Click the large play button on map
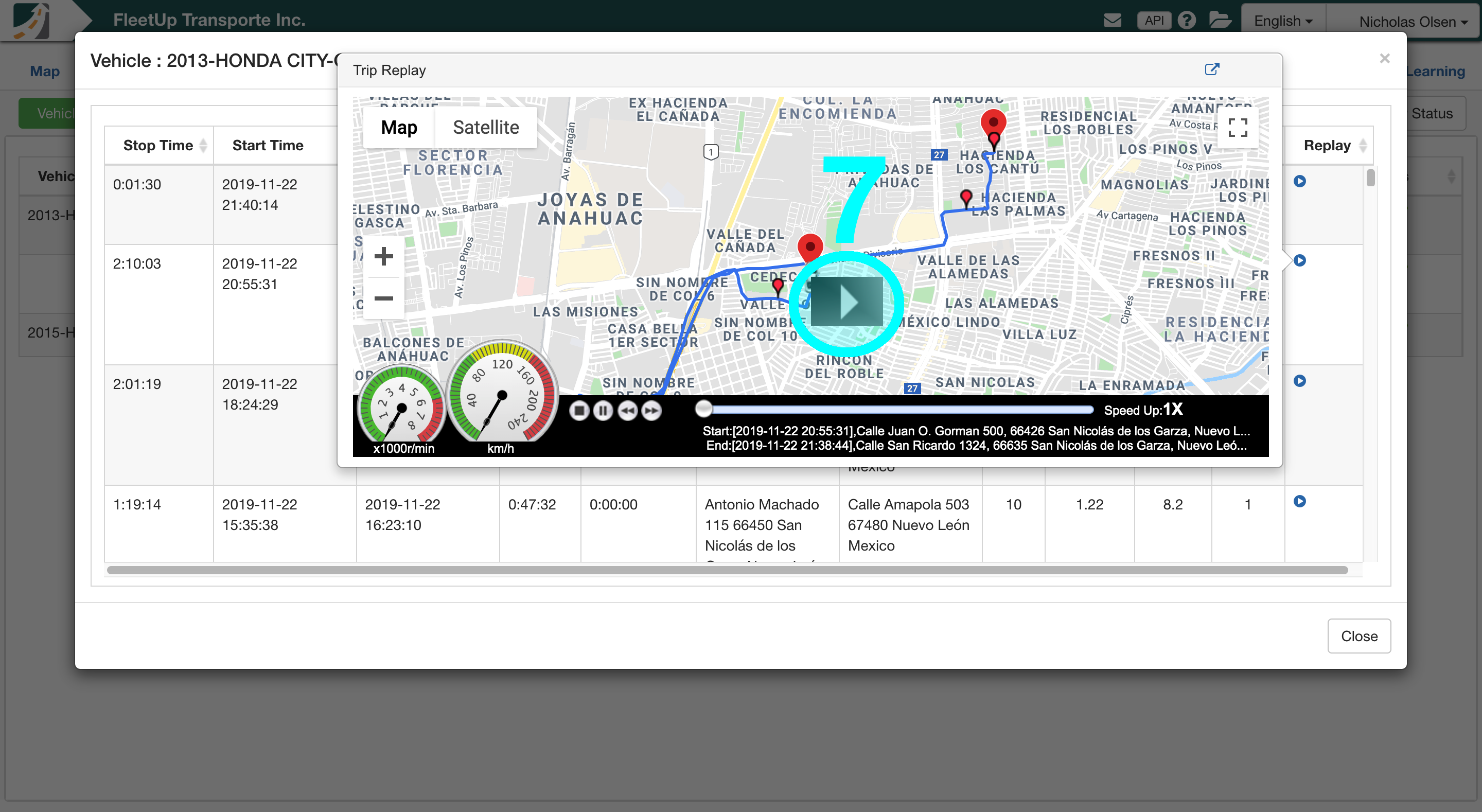The image size is (1482, 812). [846, 302]
